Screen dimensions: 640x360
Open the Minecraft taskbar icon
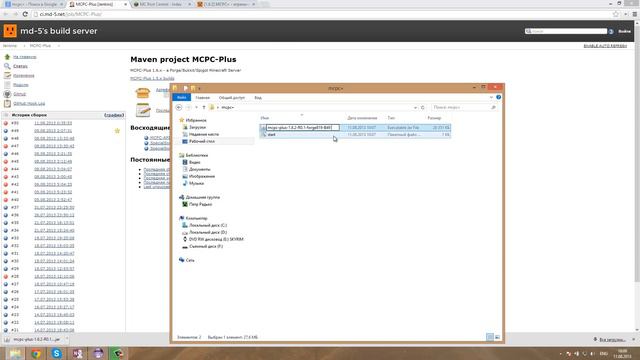tap(118, 353)
